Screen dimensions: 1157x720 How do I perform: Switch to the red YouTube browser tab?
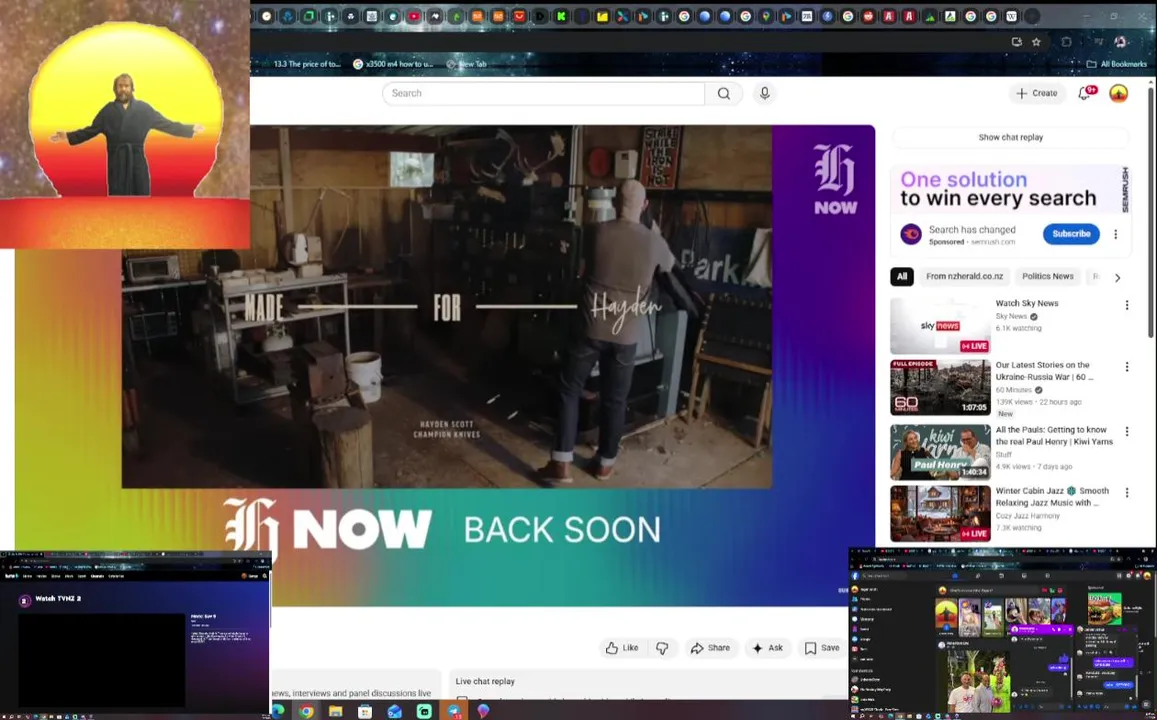coord(414,16)
